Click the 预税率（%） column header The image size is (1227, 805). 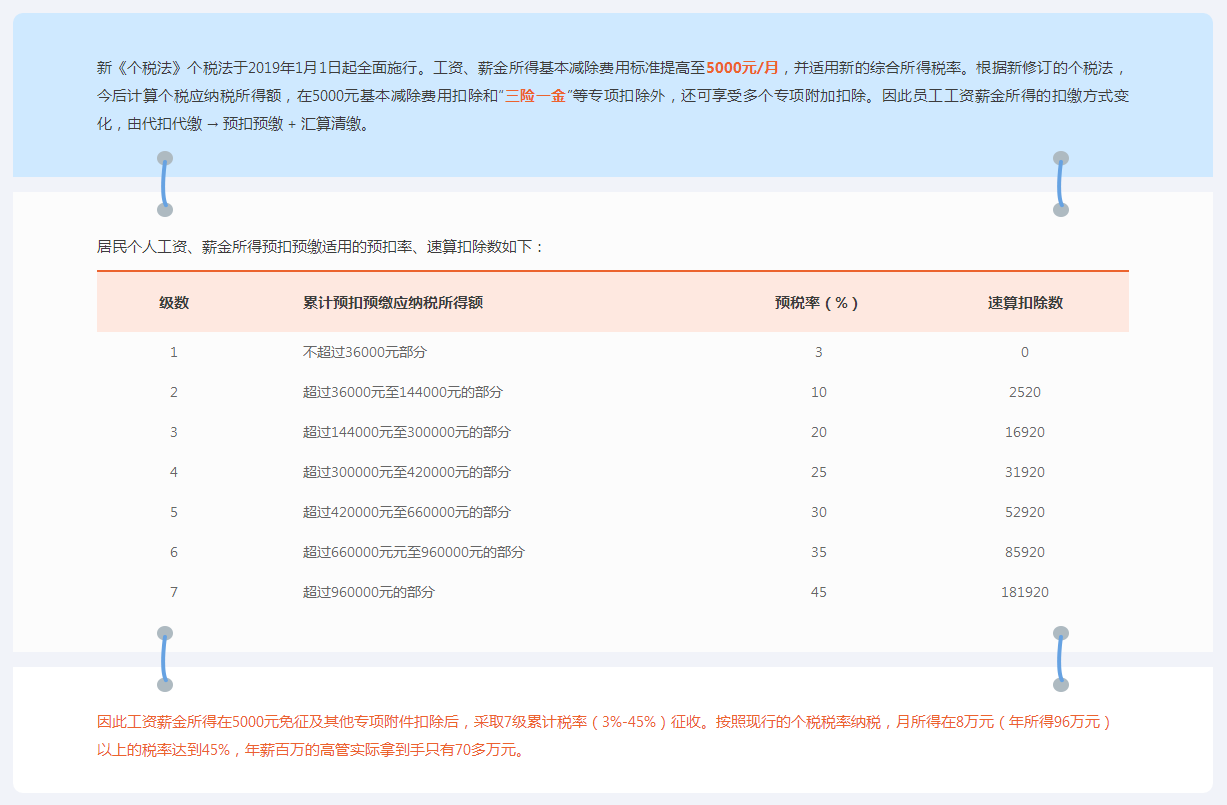click(818, 302)
